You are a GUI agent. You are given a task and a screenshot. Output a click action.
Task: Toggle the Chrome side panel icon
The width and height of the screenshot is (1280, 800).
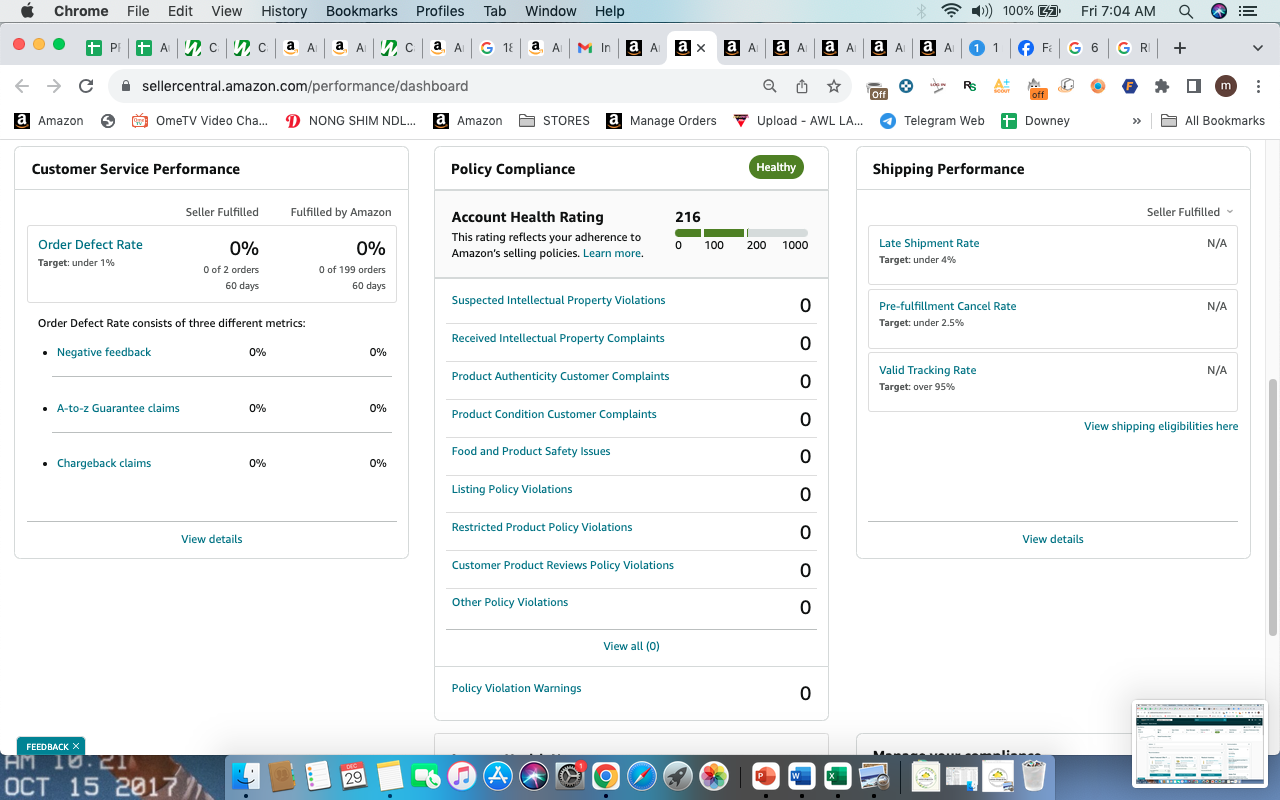pos(1193,86)
